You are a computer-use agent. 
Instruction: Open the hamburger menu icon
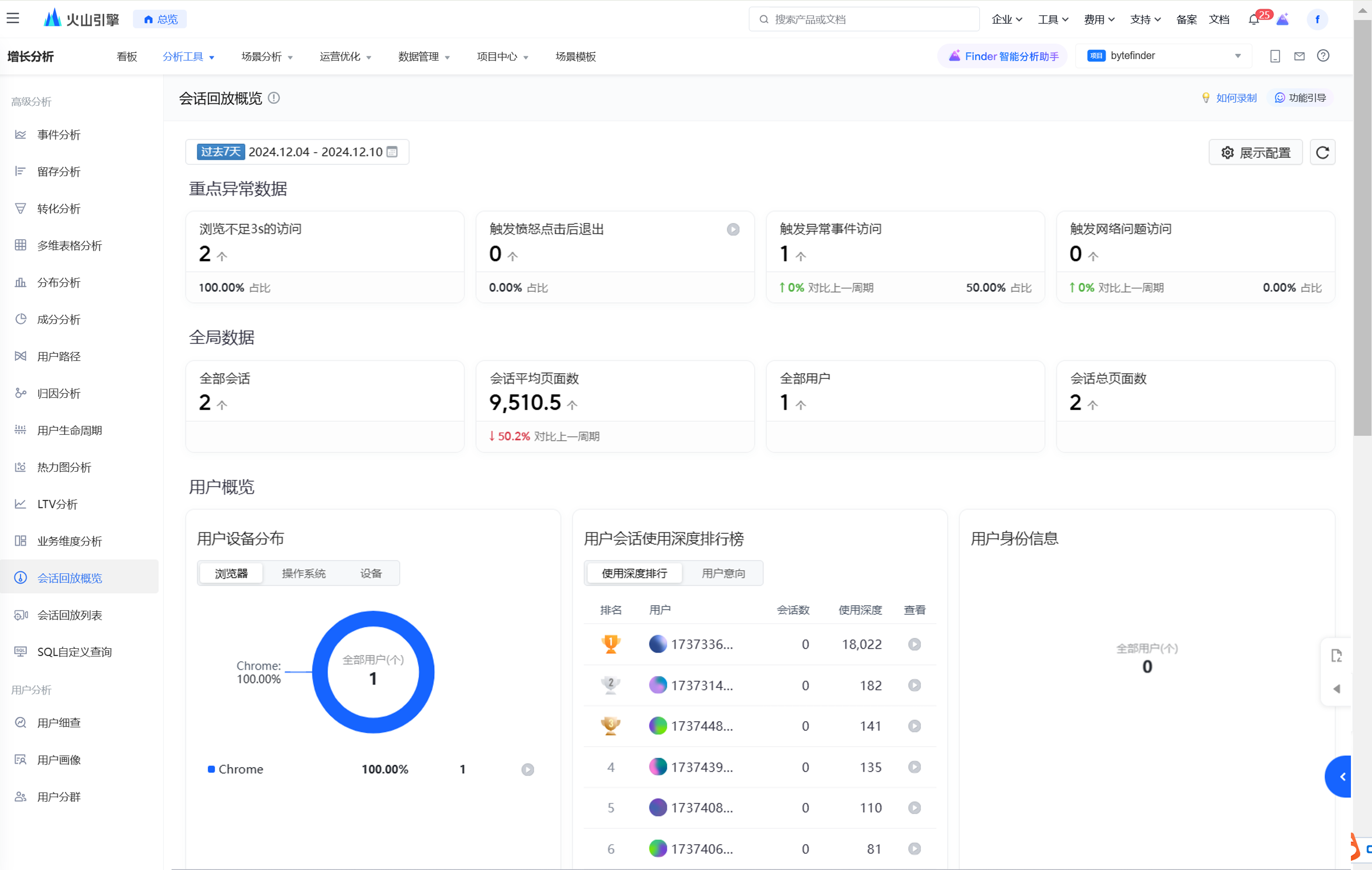pyautogui.click(x=13, y=18)
